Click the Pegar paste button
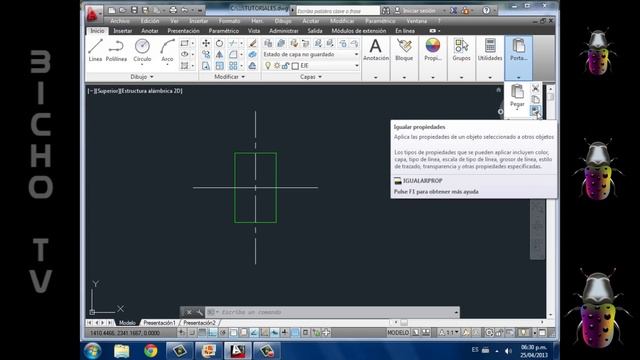The image size is (640, 360). (517, 96)
